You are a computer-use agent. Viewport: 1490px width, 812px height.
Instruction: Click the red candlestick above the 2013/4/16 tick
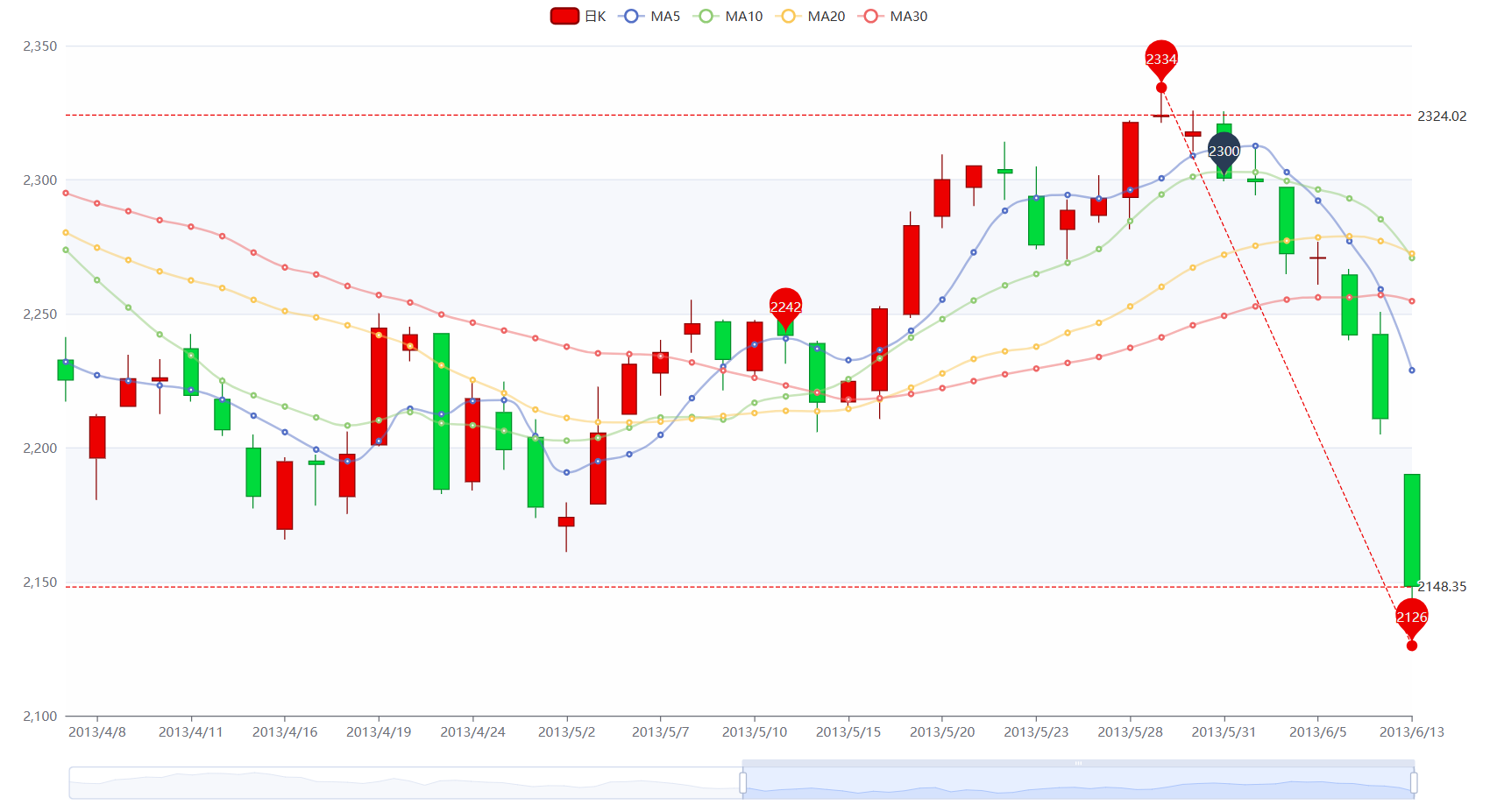click(x=285, y=495)
